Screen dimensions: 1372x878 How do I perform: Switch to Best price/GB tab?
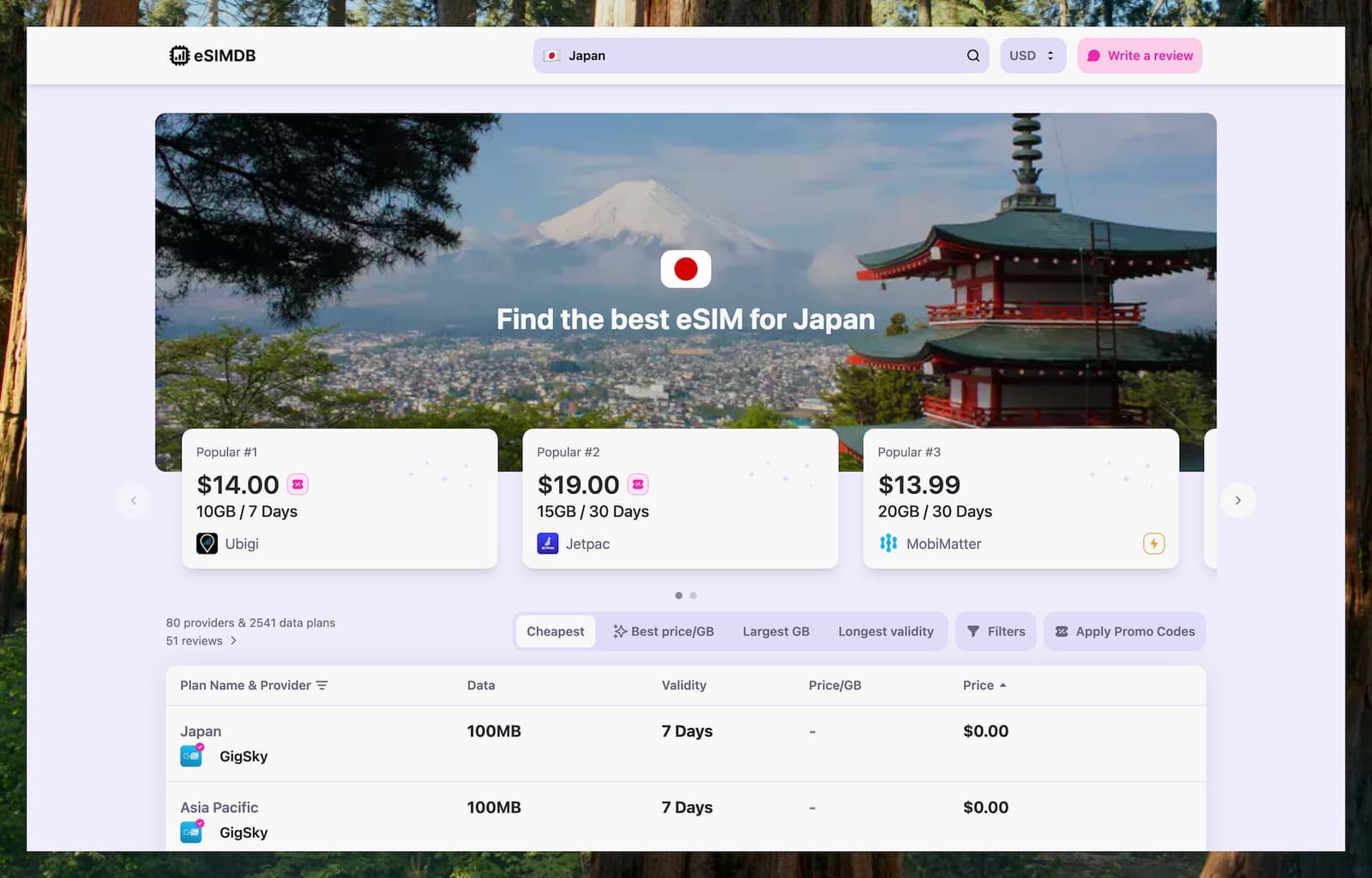(x=664, y=632)
